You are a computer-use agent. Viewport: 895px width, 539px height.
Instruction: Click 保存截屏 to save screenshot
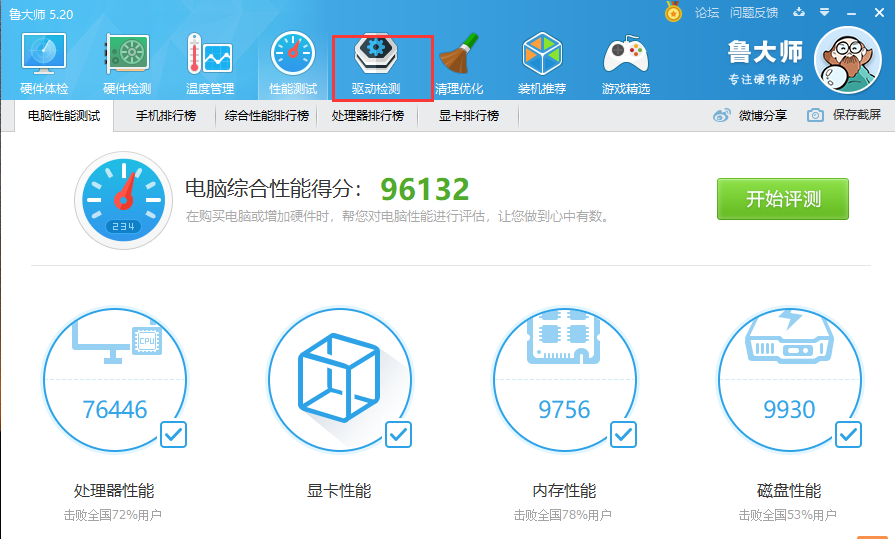point(845,116)
